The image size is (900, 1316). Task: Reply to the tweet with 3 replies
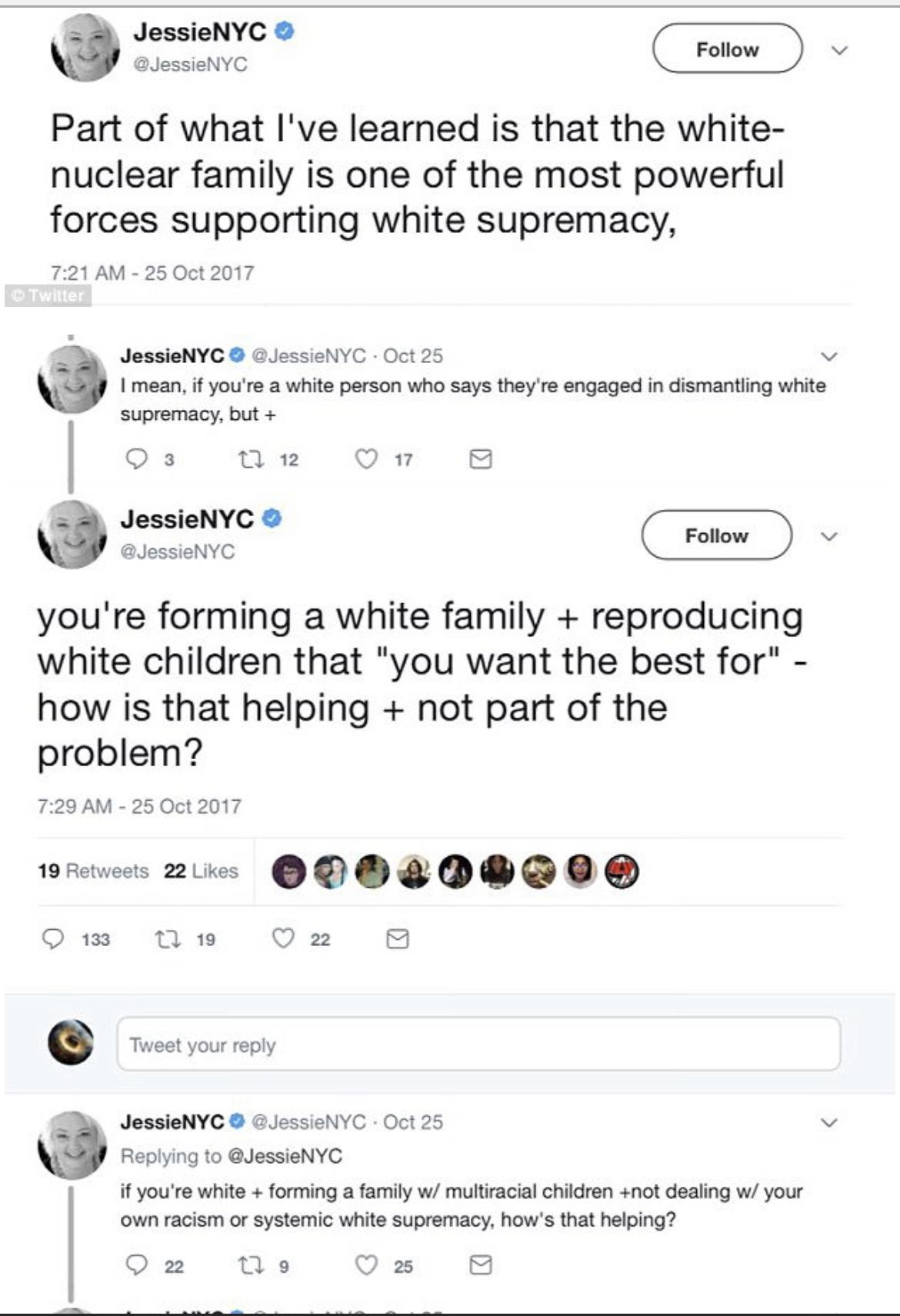pyautogui.click(x=136, y=459)
